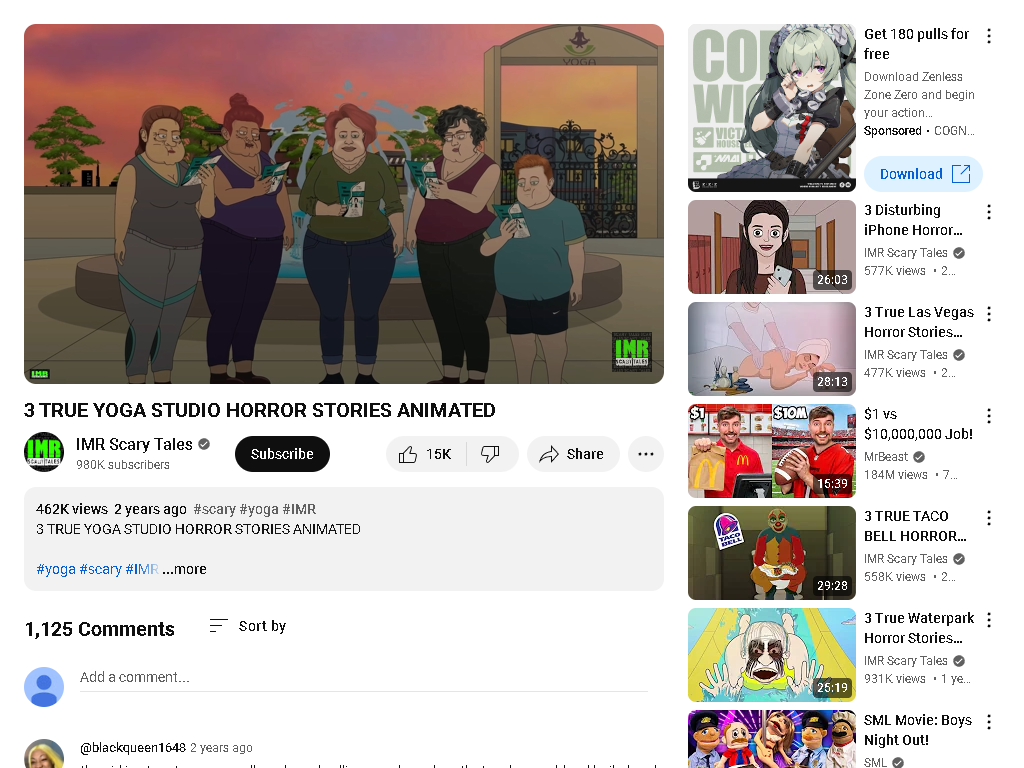Open the $1 vs $10,000,000 Job! title
Viewport: 1024px width, 768px height.
click(x=918, y=424)
